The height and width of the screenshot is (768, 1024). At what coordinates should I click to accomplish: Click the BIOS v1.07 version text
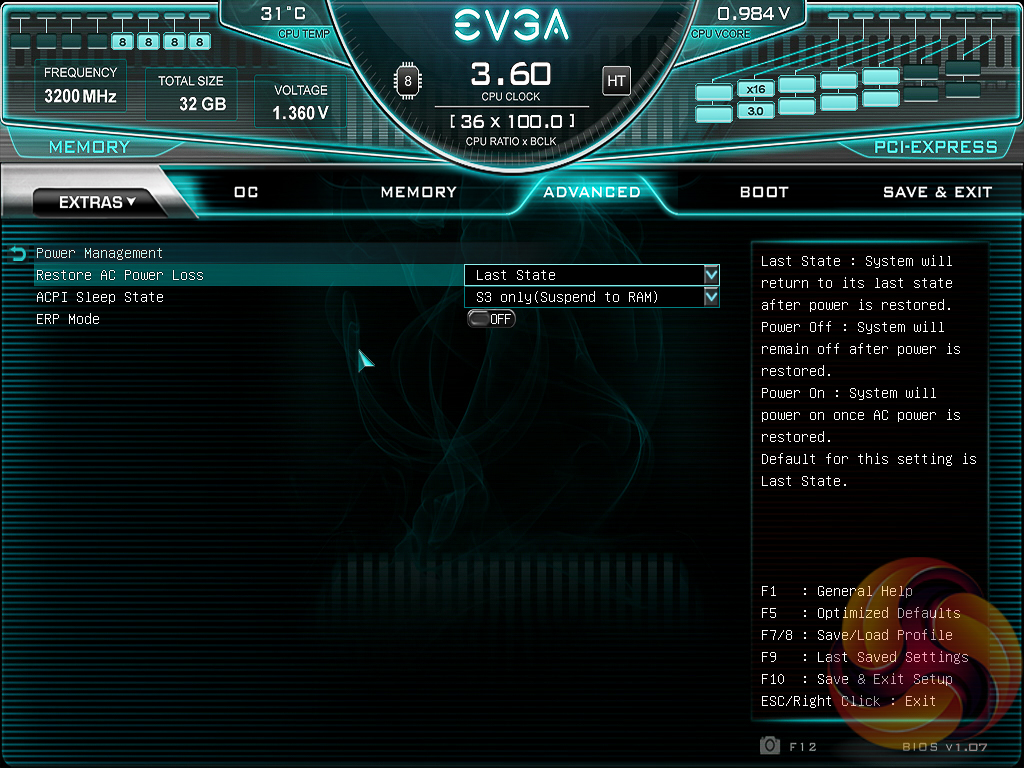click(944, 746)
